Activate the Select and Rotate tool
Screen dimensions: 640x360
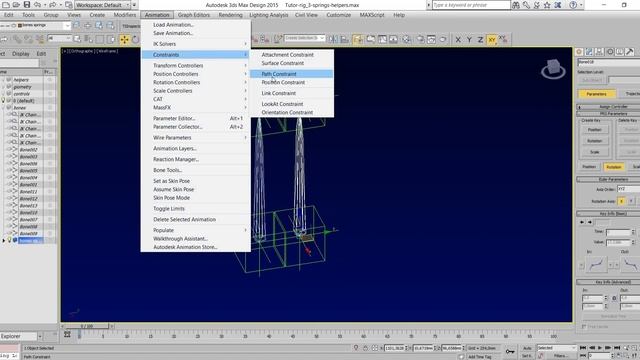[135, 39]
